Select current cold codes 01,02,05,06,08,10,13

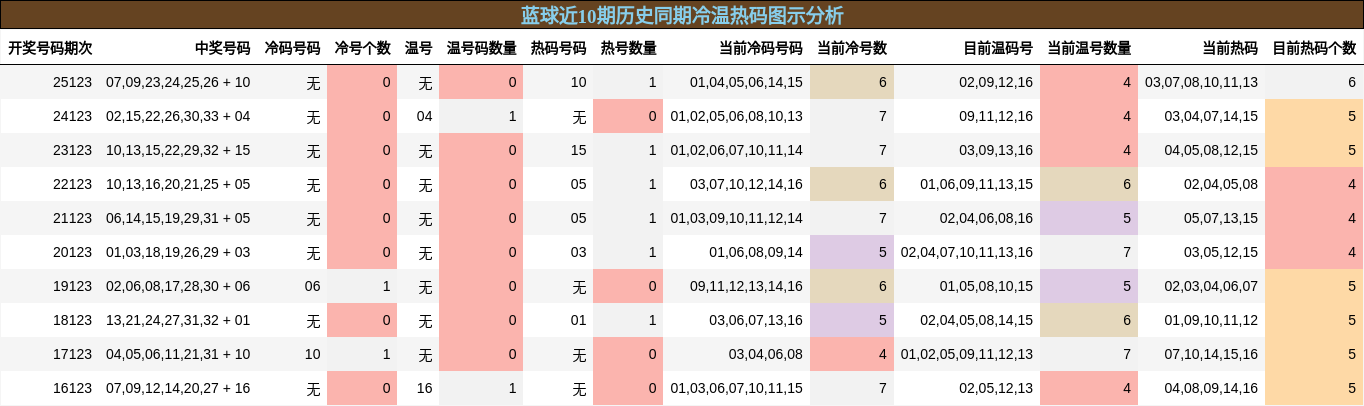coord(737,116)
